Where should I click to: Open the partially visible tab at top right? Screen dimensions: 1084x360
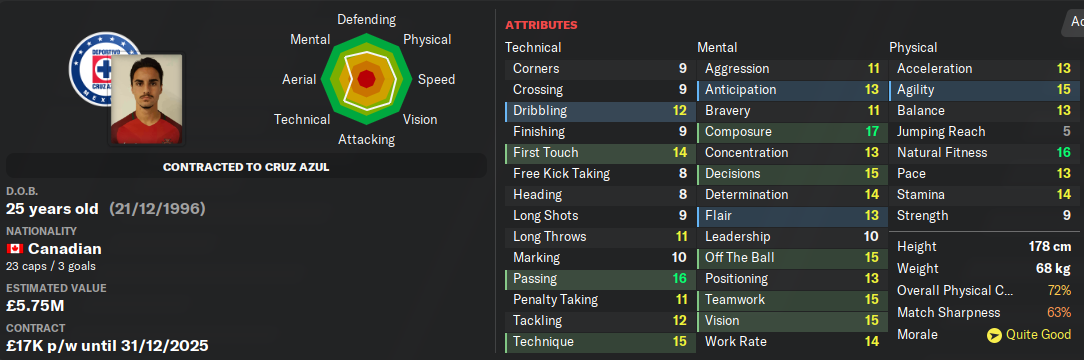[1072, 21]
